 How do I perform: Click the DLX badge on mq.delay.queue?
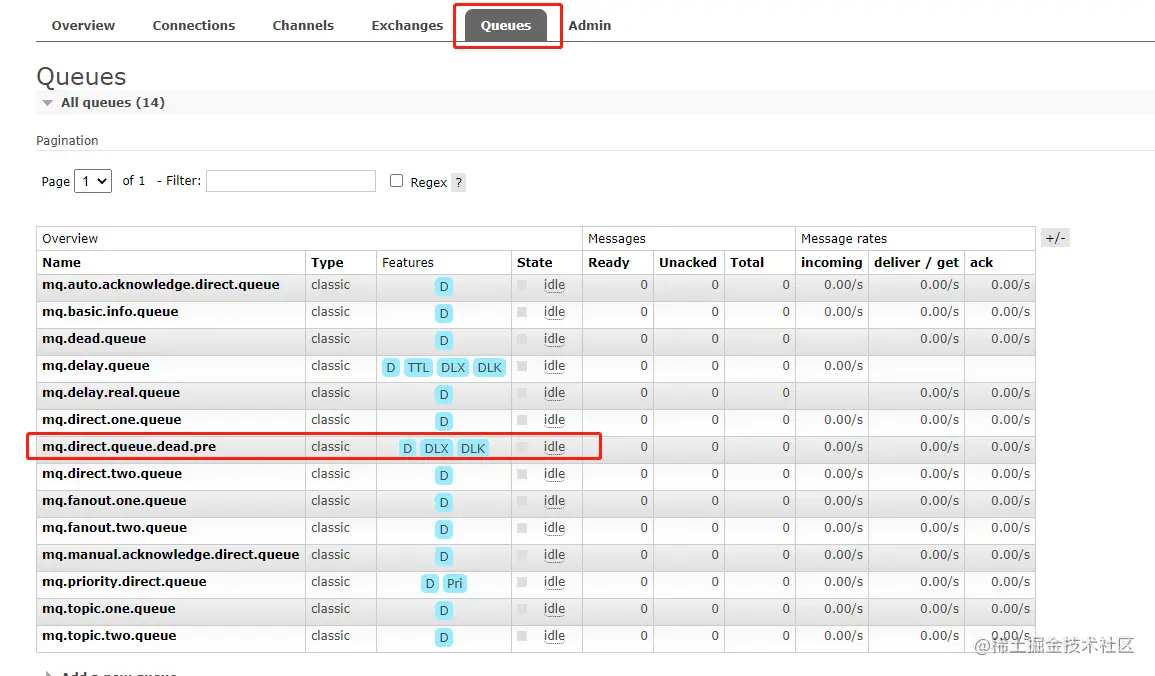point(453,367)
